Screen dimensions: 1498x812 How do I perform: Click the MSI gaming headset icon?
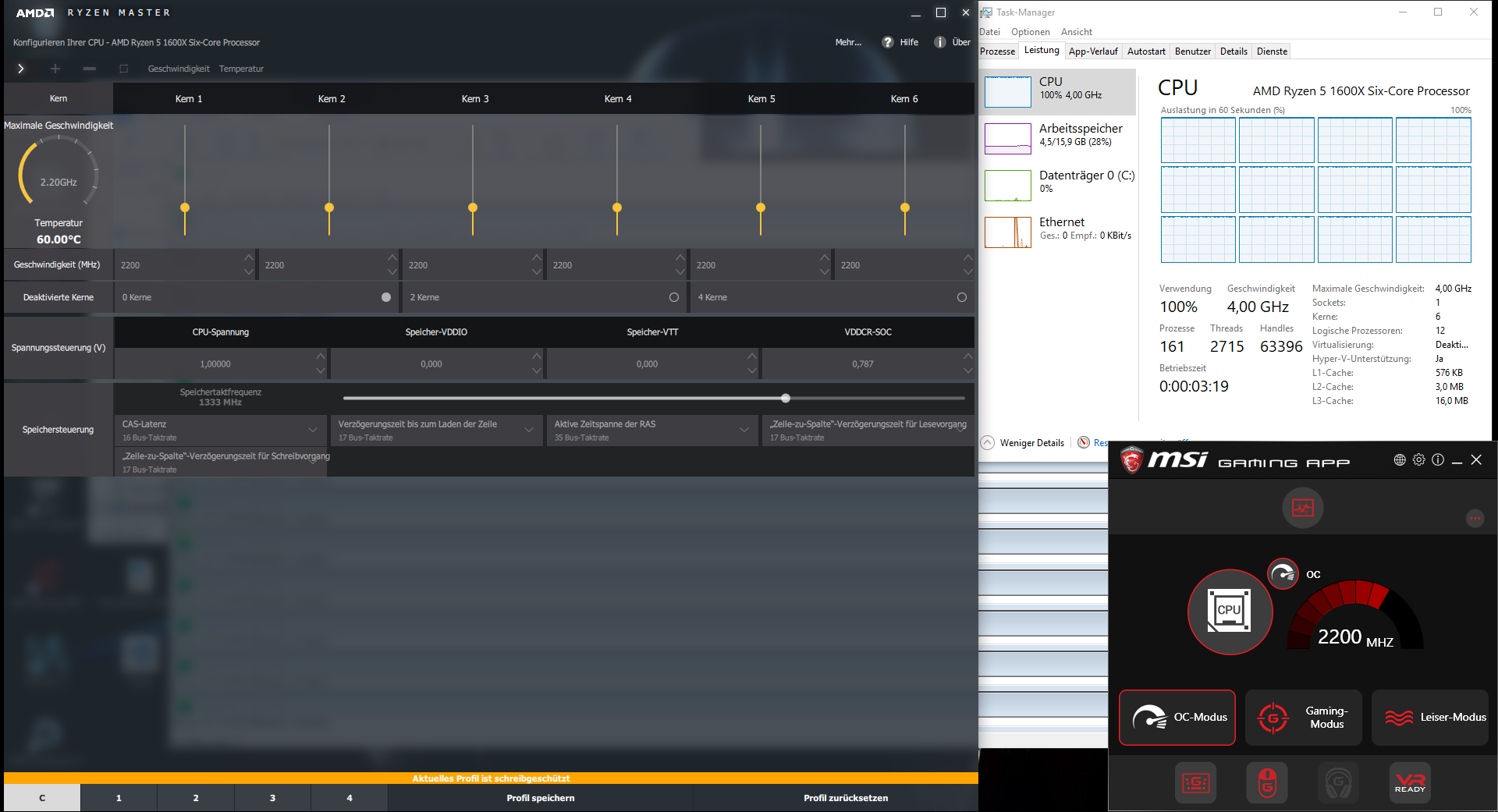pyautogui.click(x=1338, y=782)
